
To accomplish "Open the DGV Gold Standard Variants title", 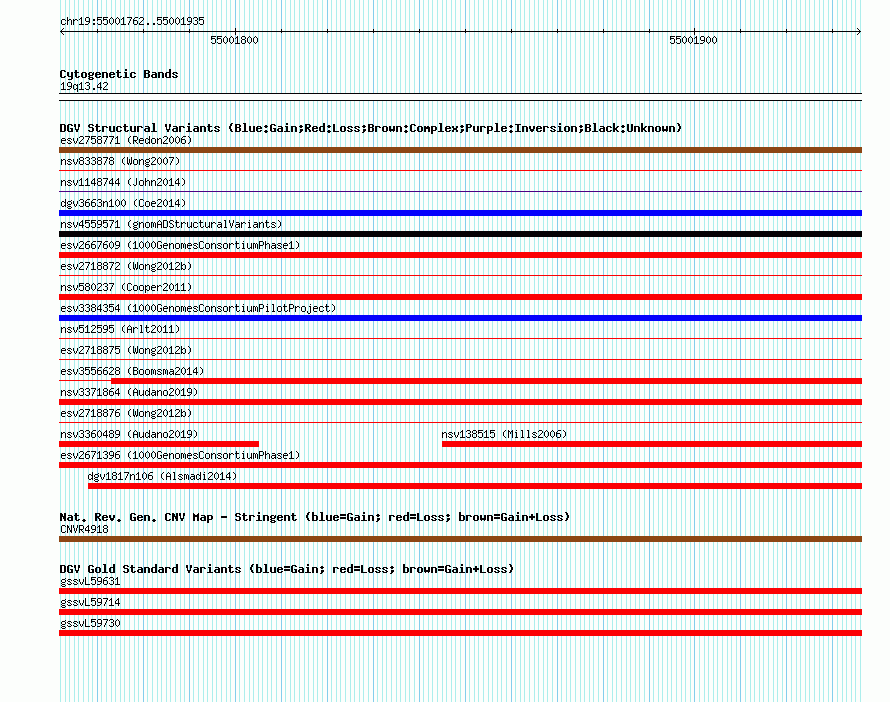I will [x=287, y=569].
